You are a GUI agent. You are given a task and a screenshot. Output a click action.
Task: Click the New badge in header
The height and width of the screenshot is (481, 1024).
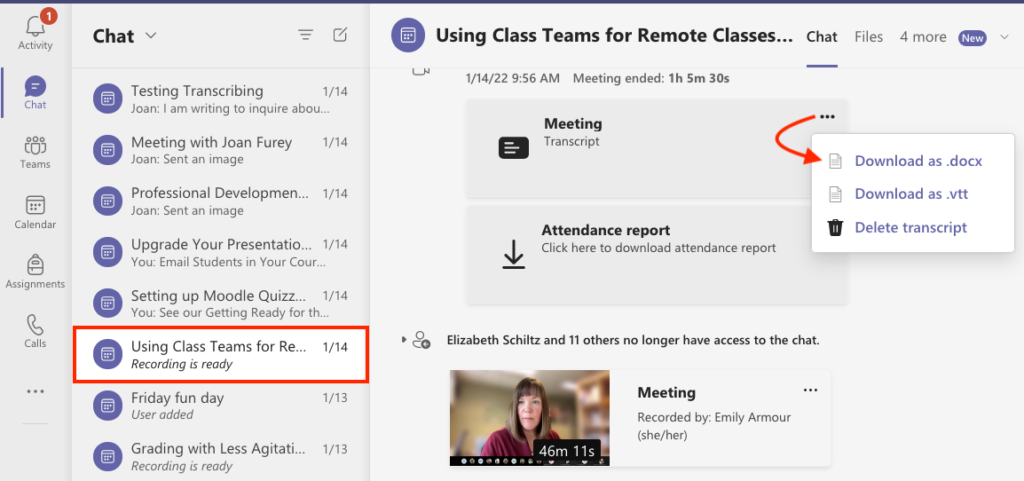[x=972, y=38]
